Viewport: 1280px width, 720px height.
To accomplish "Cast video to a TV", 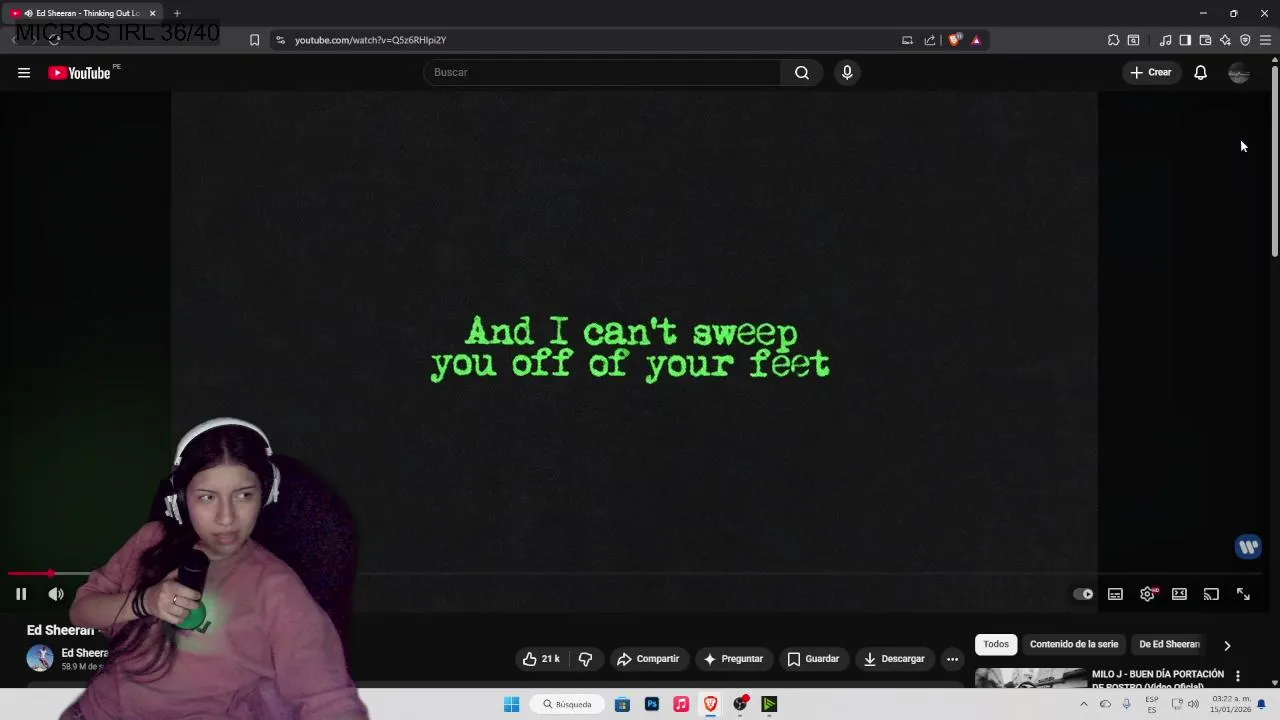I will click(x=1211, y=594).
